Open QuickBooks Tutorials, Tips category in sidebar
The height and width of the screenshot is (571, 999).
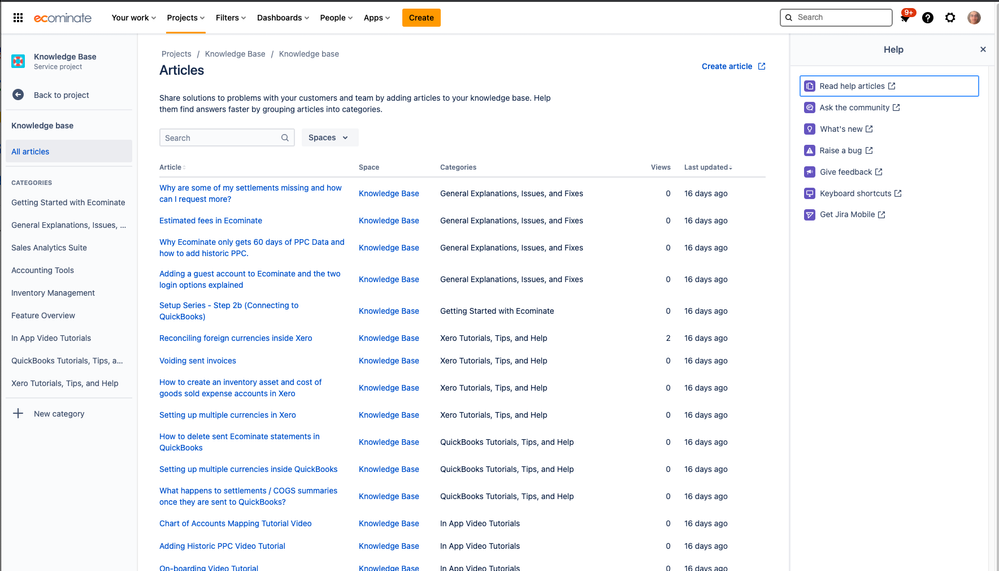(x=67, y=361)
